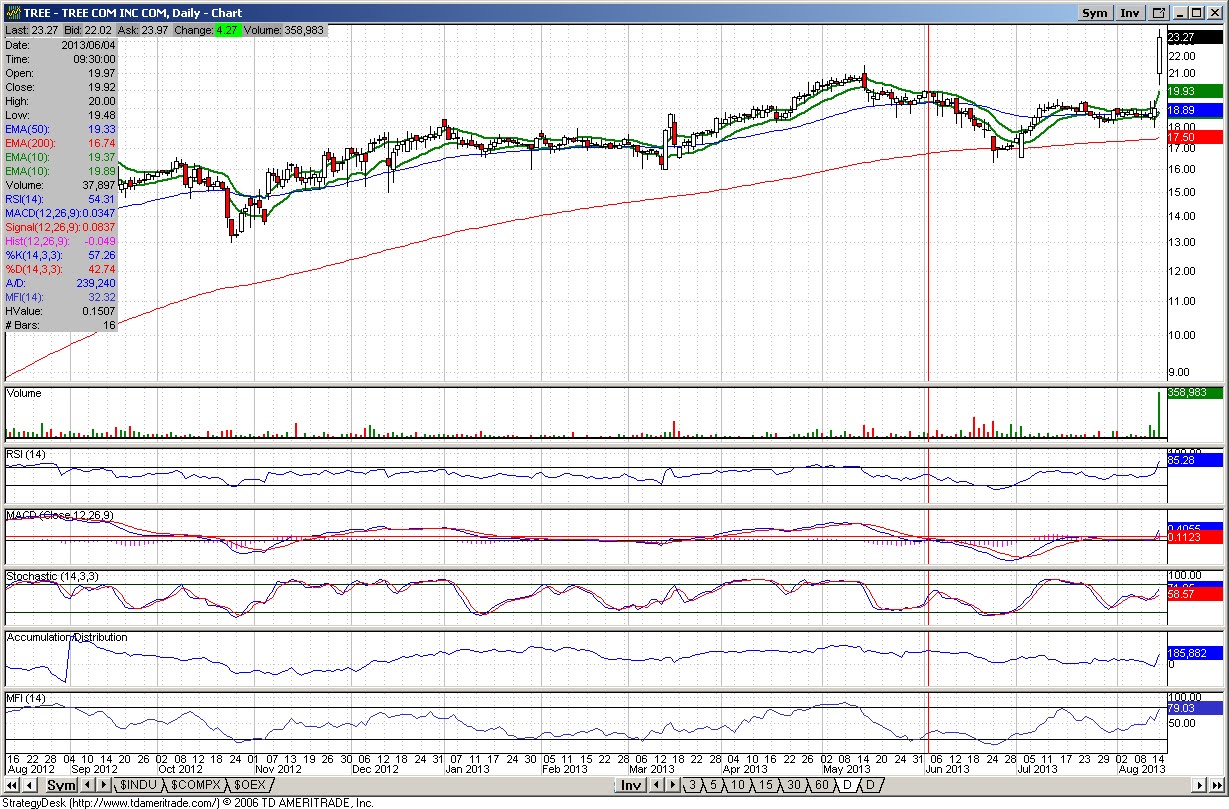The image size is (1229, 809).
Task: Click the last white candlestick near 23.27
Action: click(1159, 55)
